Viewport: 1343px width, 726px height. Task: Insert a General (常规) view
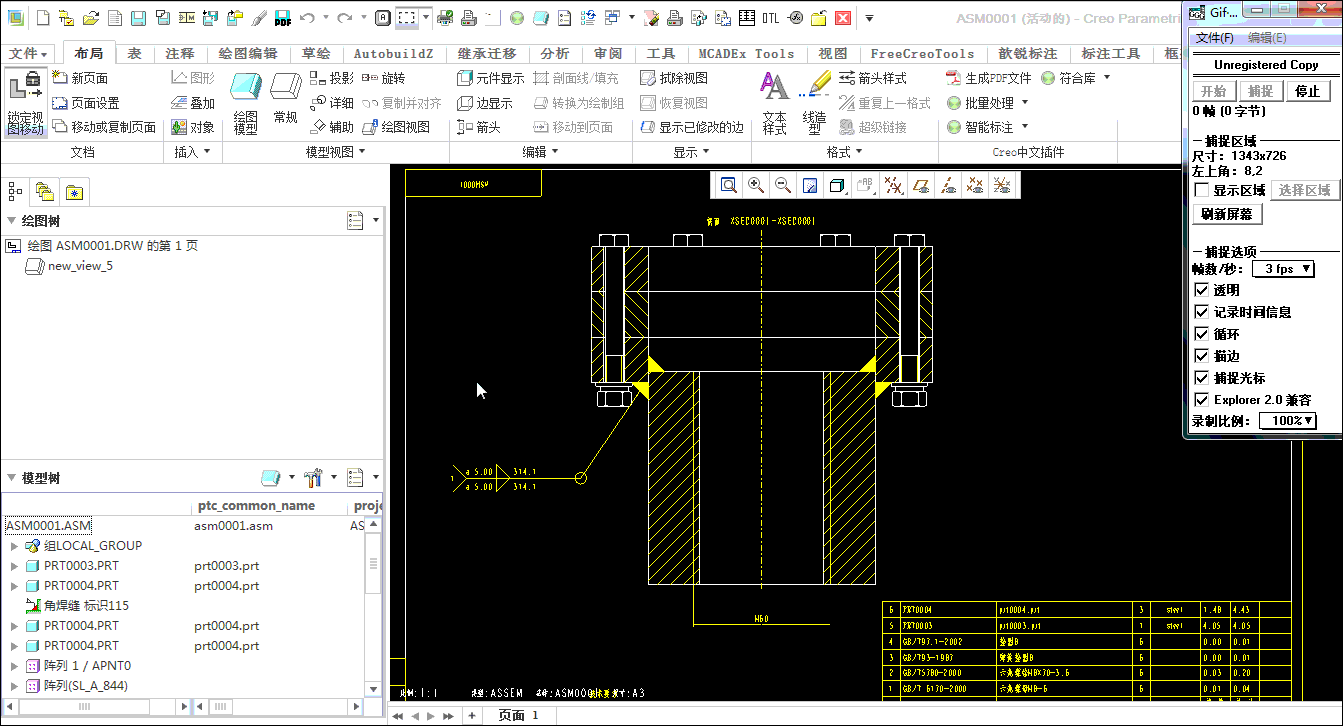point(286,98)
